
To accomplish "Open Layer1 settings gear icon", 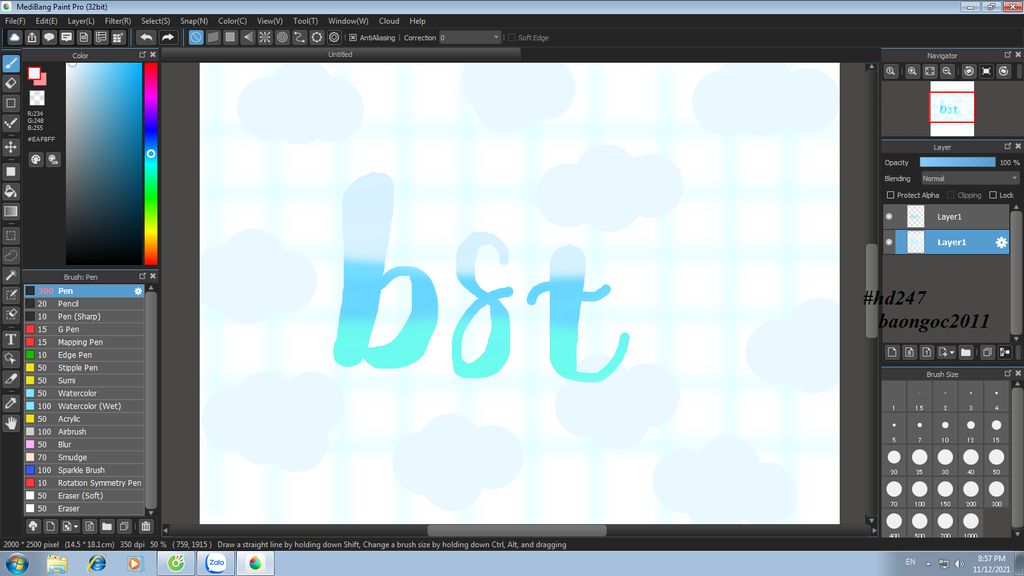I will coord(1001,242).
